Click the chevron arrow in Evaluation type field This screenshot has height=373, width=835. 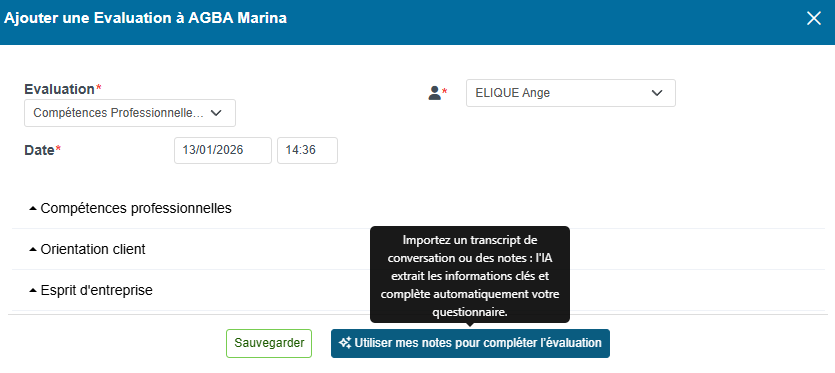pyautogui.click(x=216, y=113)
